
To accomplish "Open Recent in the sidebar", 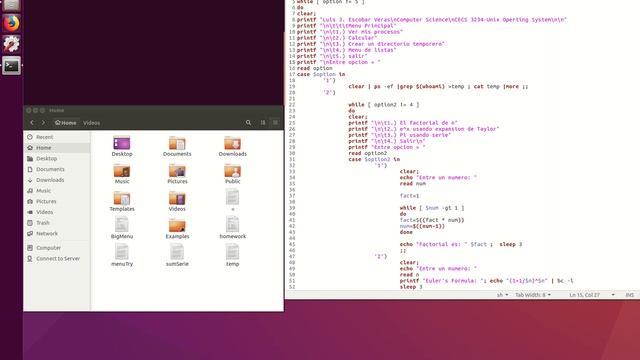I will [x=57, y=137].
